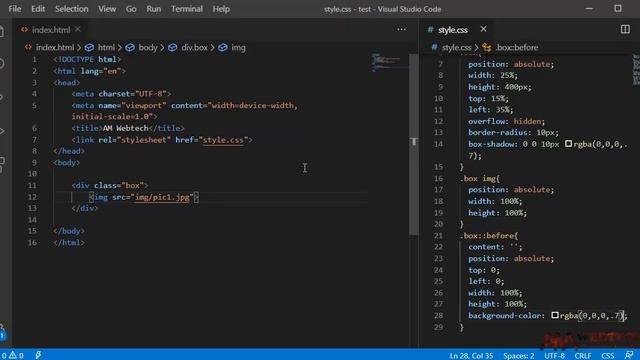Image resolution: width=640 pixels, height=360 pixels.
Task: Open the View menu
Action: pos(107,9)
